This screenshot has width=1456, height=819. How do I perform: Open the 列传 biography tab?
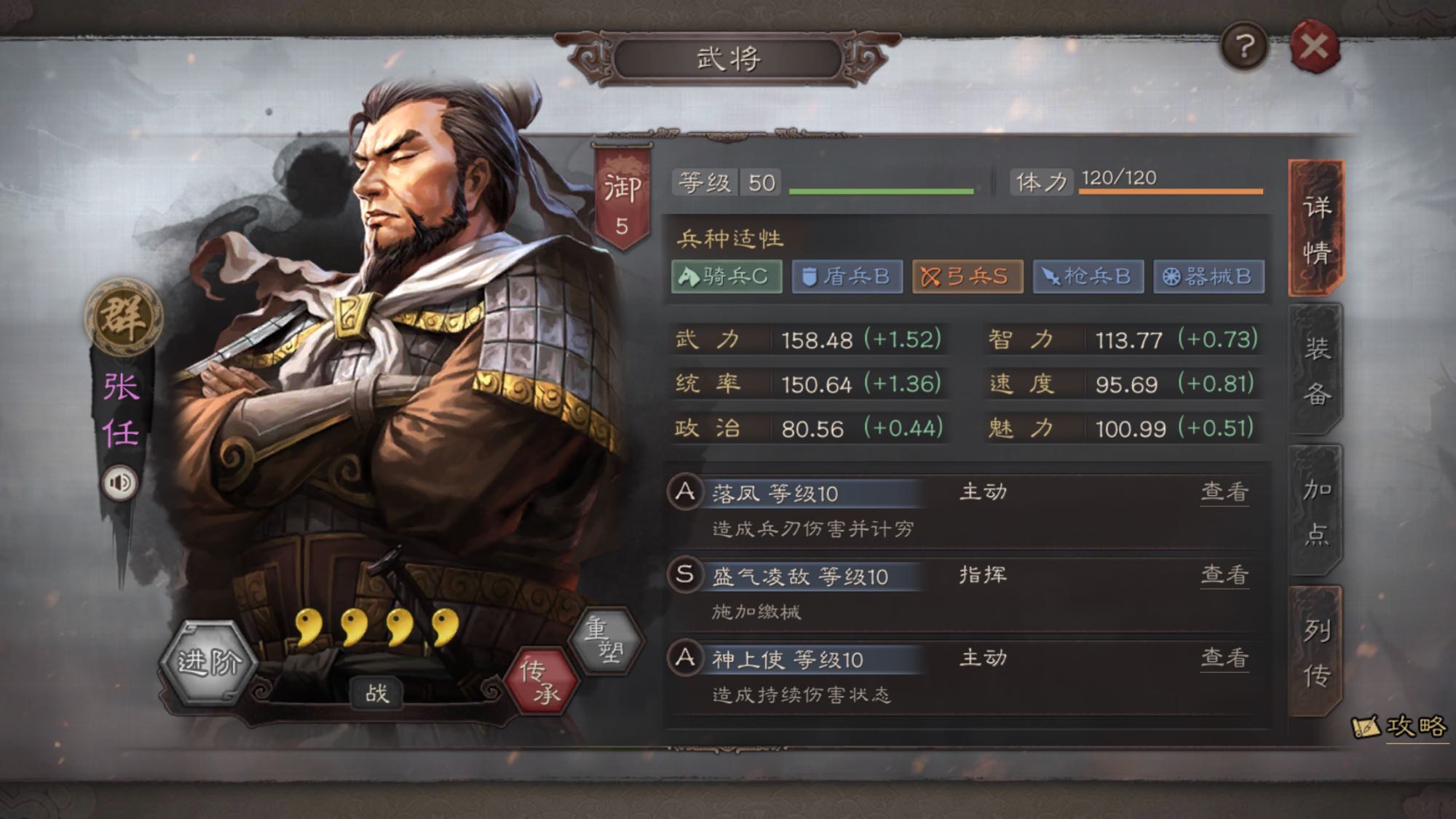pyautogui.click(x=1316, y=652)
